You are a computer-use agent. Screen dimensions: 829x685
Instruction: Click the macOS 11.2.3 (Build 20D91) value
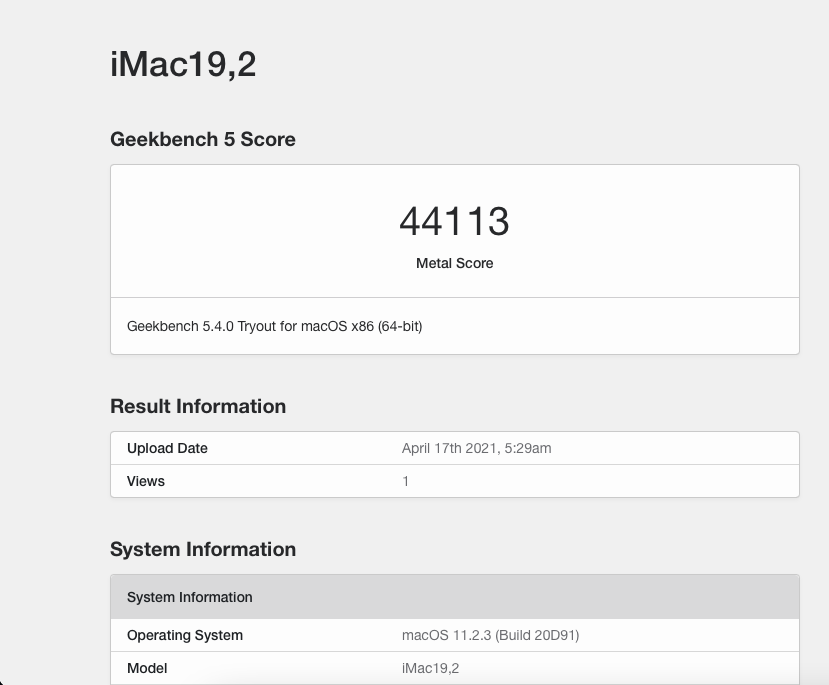(490, 635)
